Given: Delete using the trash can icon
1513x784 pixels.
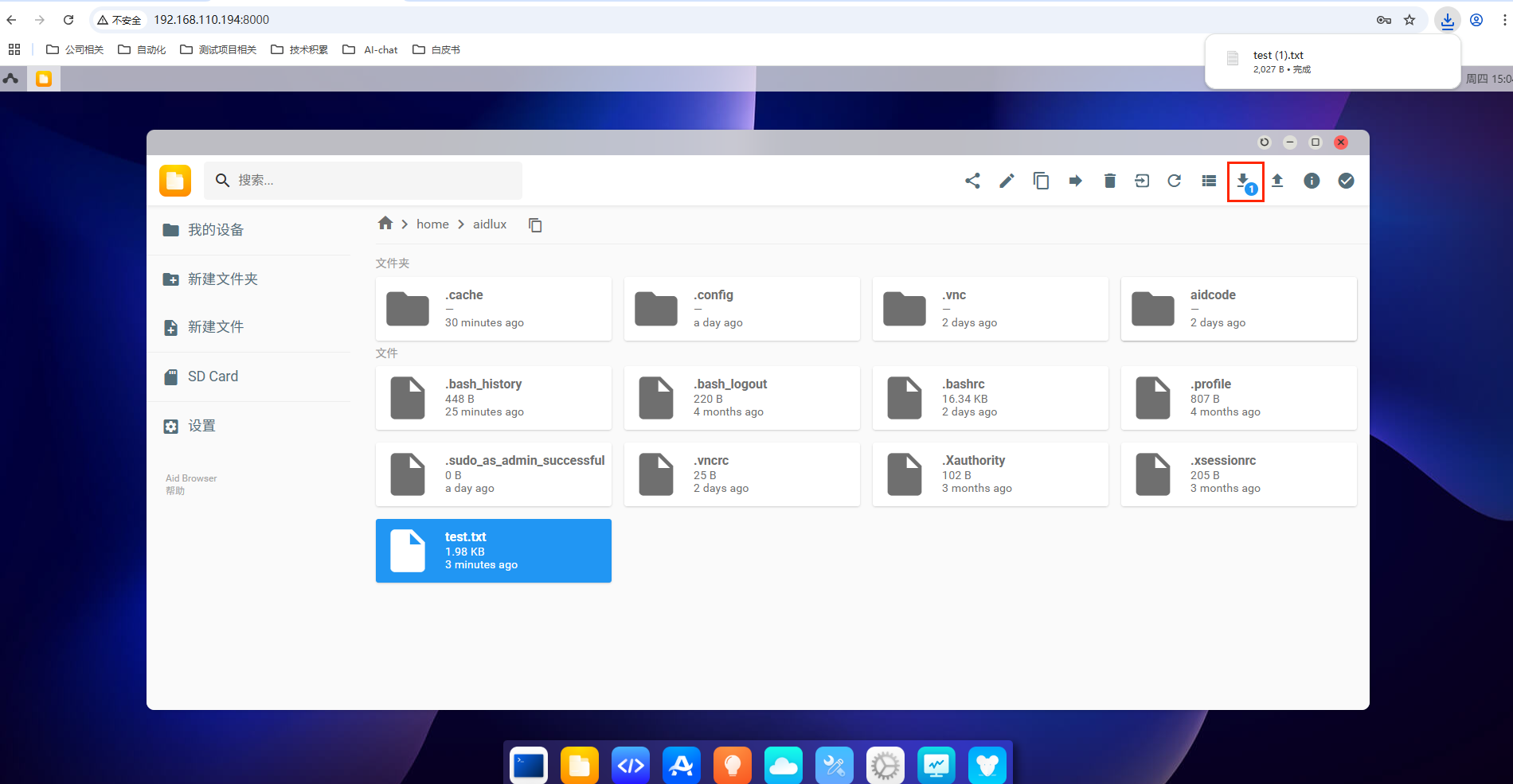Looking at the screenshot, I should coord(1109,181).
